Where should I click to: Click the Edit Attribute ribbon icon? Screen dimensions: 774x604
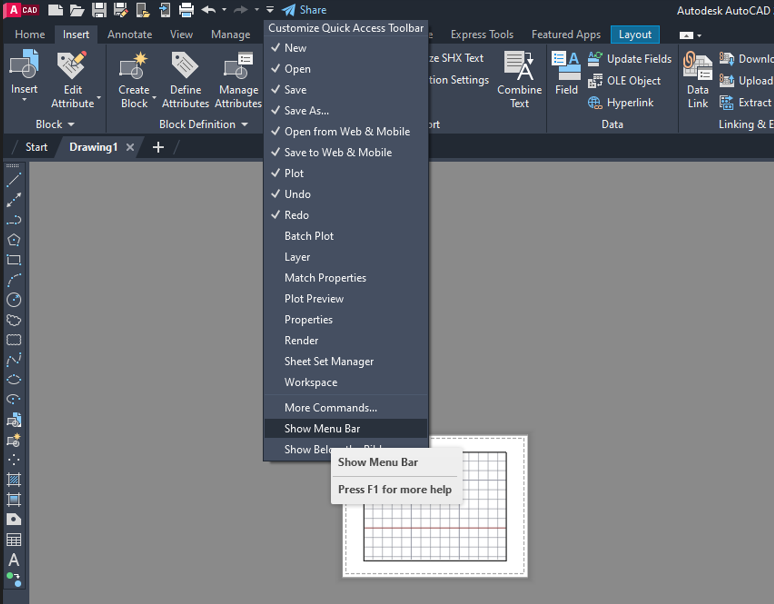click(72, 65)
